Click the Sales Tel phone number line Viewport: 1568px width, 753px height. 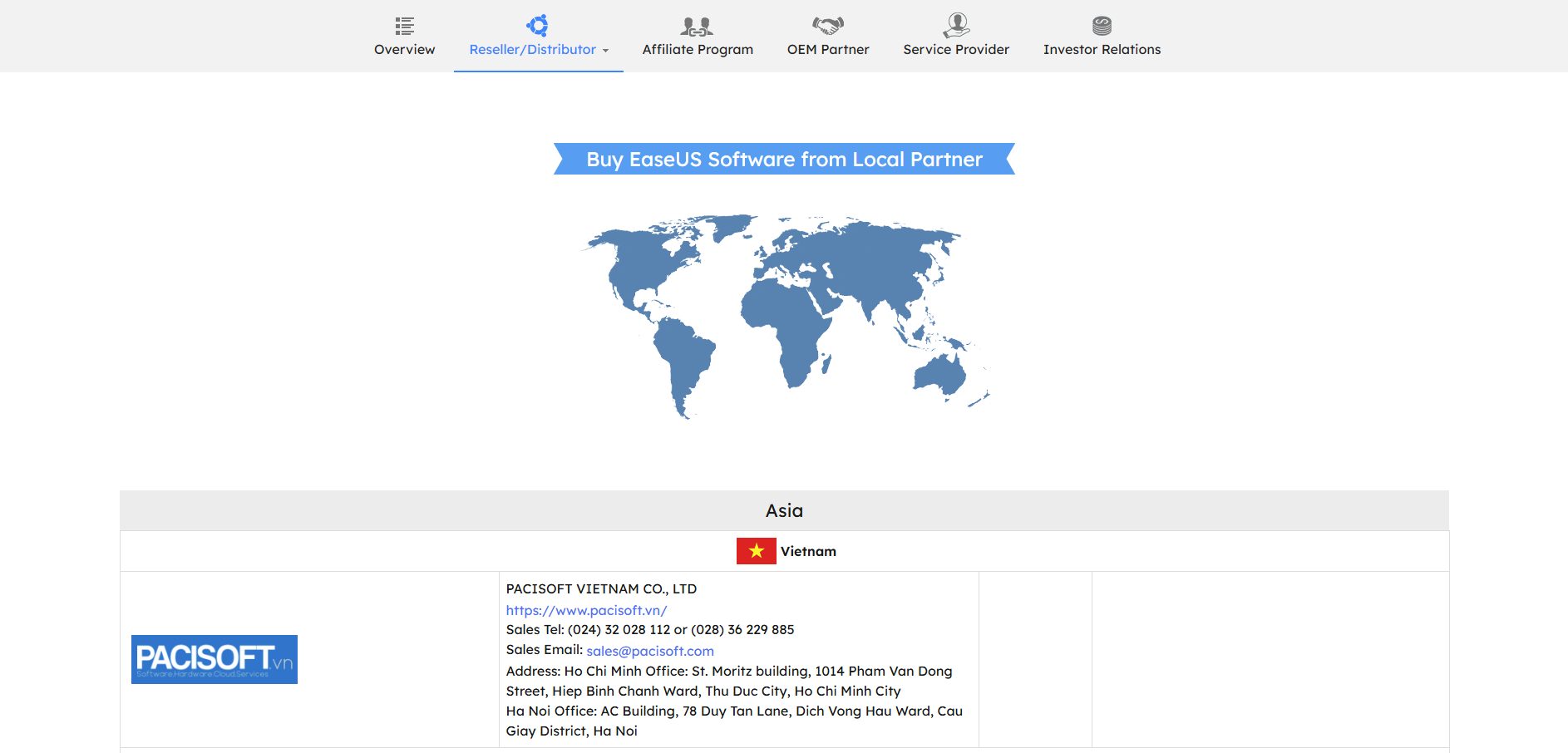pos(650,629)
